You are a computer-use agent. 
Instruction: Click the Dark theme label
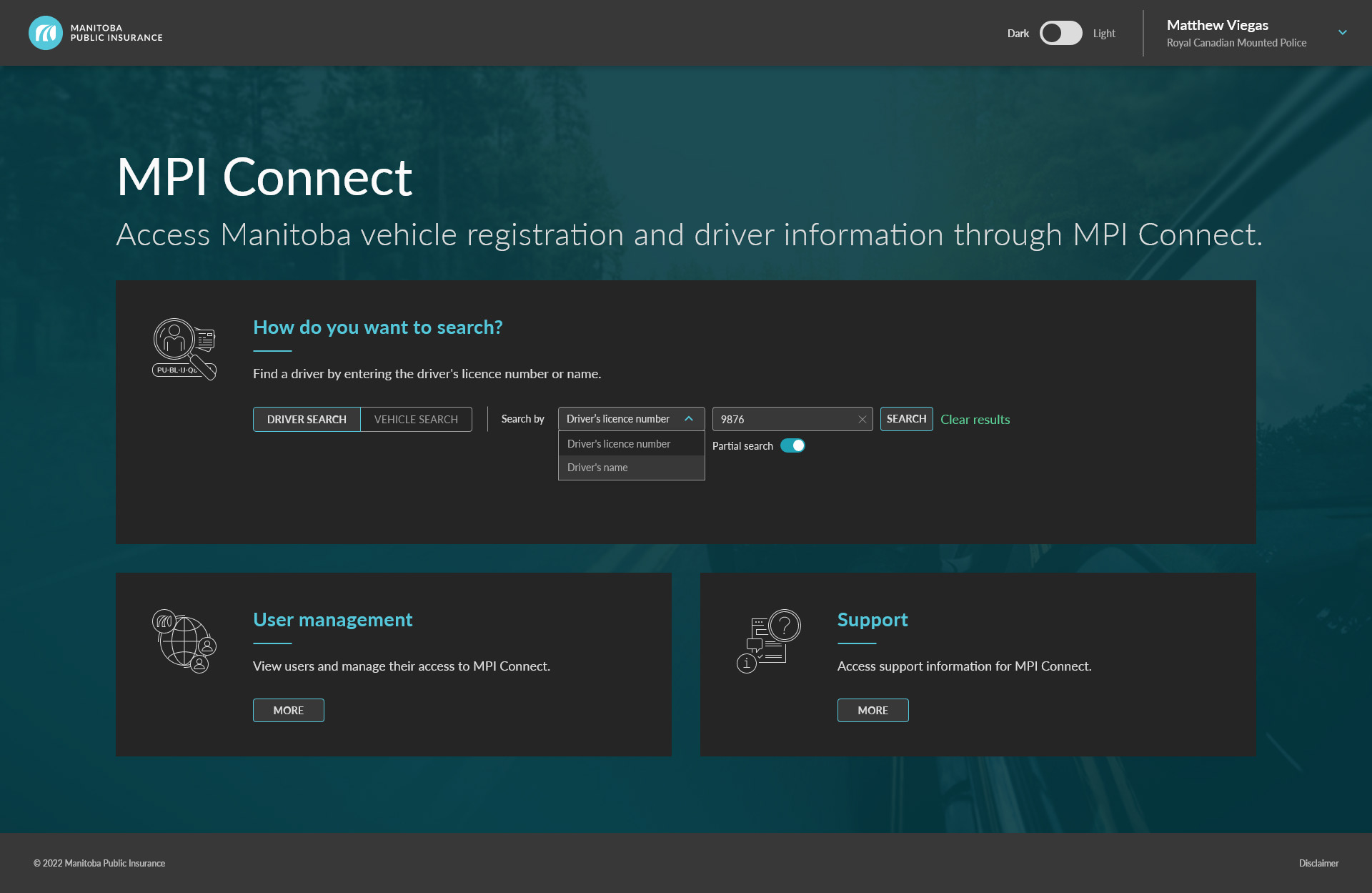pos(1018,34)
